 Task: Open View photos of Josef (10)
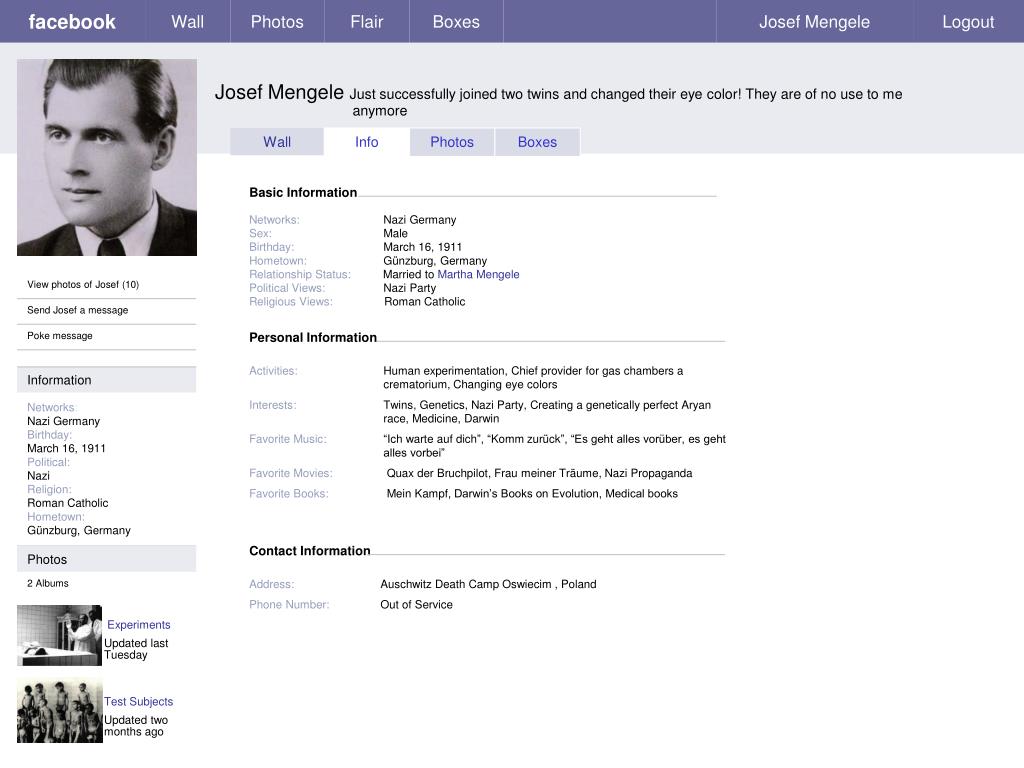point(83,284)
